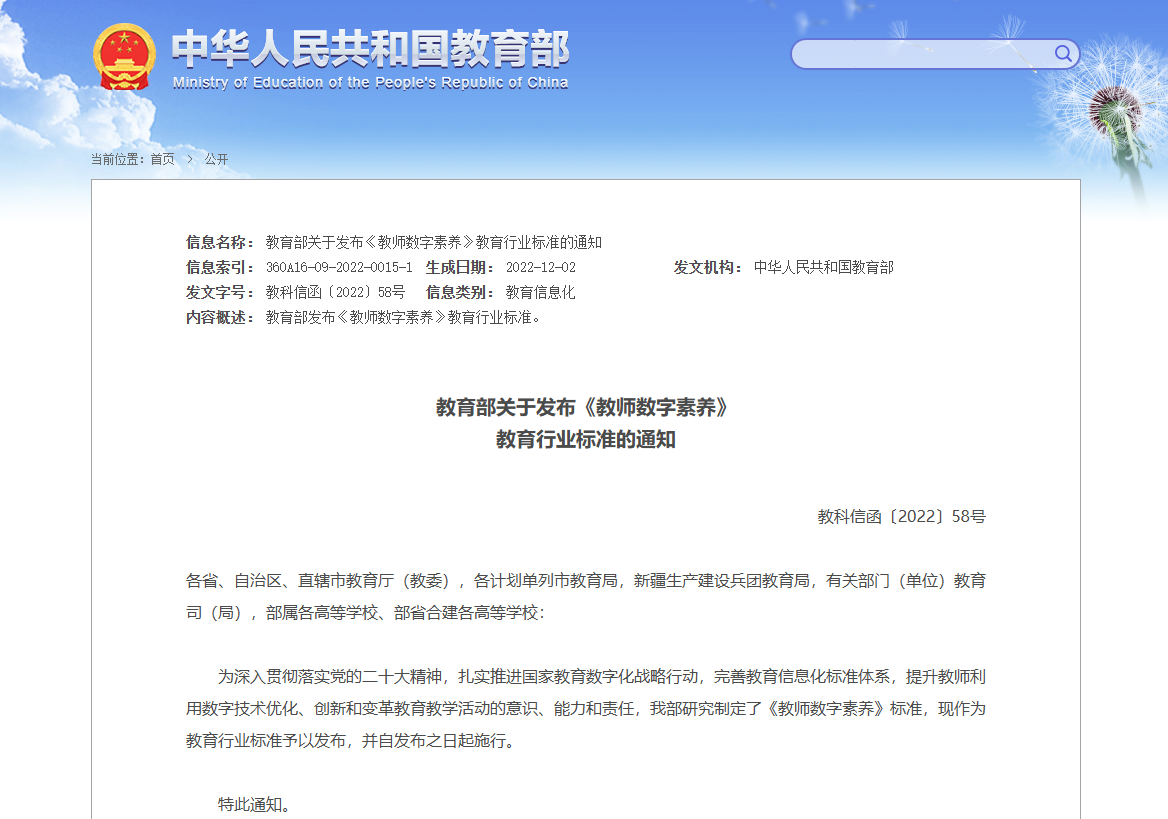Viewport: 1168px width, 819px height.
Task: Click the magnifier search icon
Action: tap(1062, 53)
